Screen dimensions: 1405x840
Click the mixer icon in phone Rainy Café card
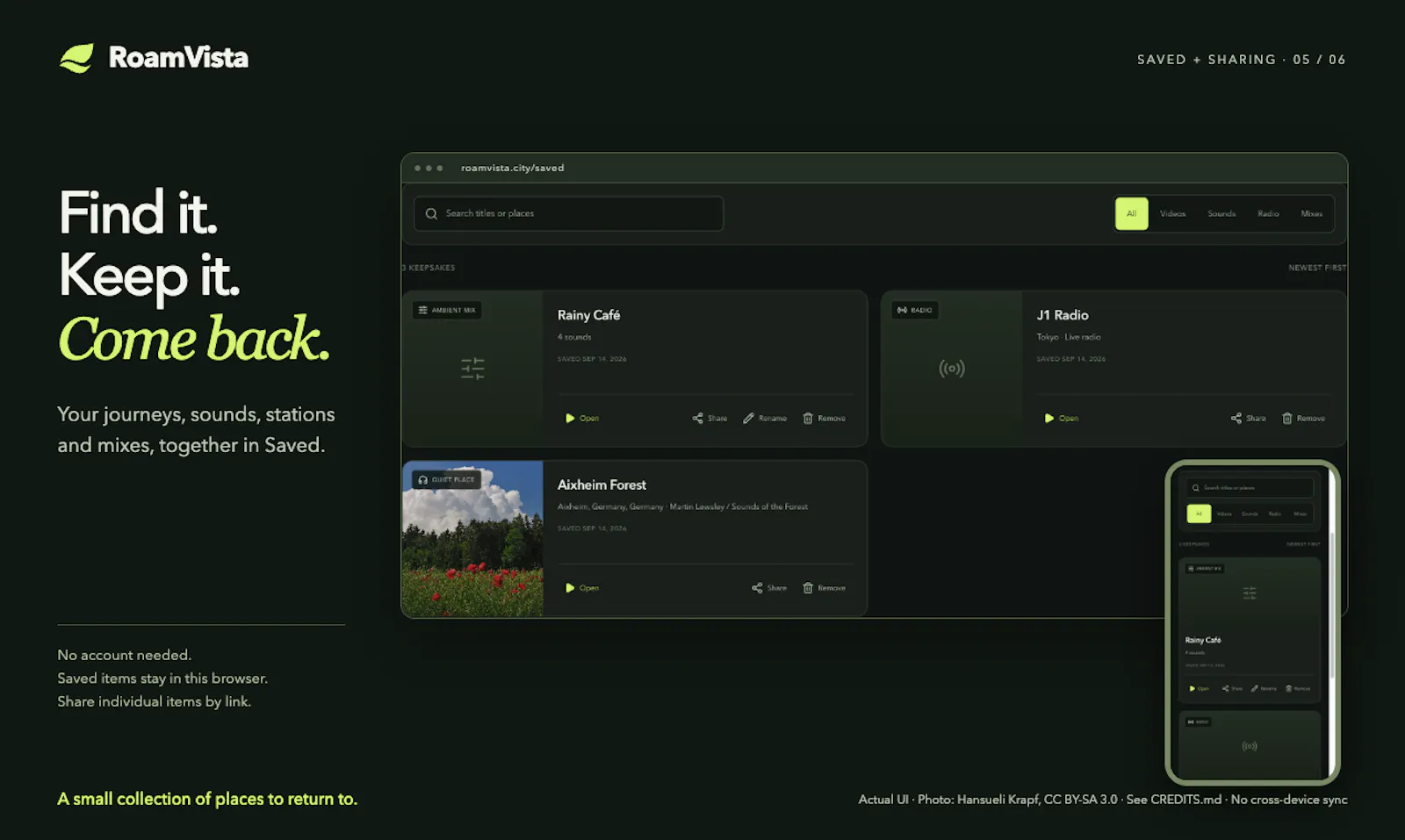pos(1250,593)
